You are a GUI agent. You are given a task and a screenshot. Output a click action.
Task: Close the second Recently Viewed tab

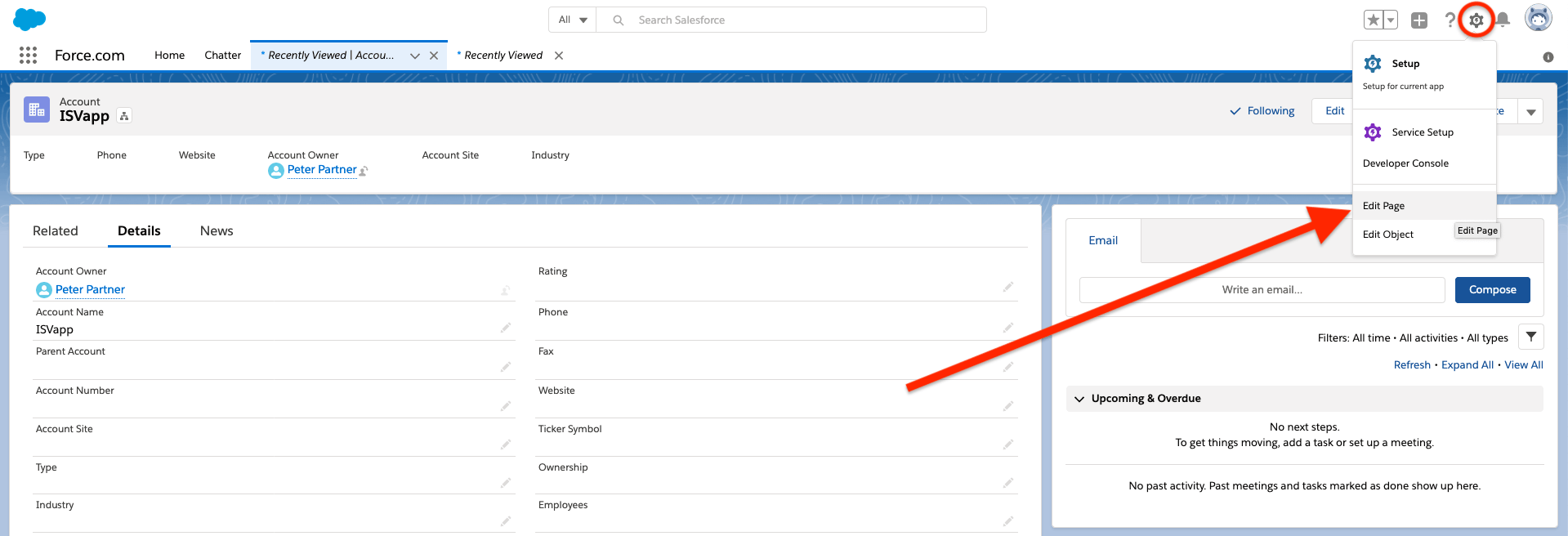tap(559, 56)
